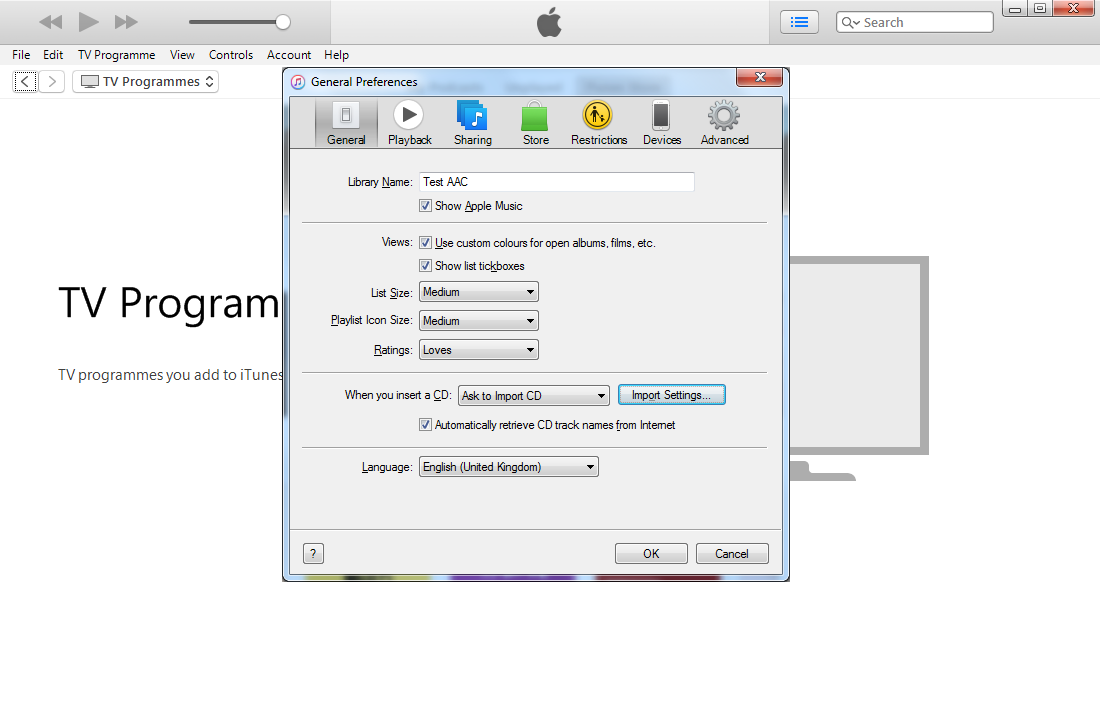Go back with the left arrow button
The height and width of the screenshot is (725, 1100).
[x=25, y=81]
